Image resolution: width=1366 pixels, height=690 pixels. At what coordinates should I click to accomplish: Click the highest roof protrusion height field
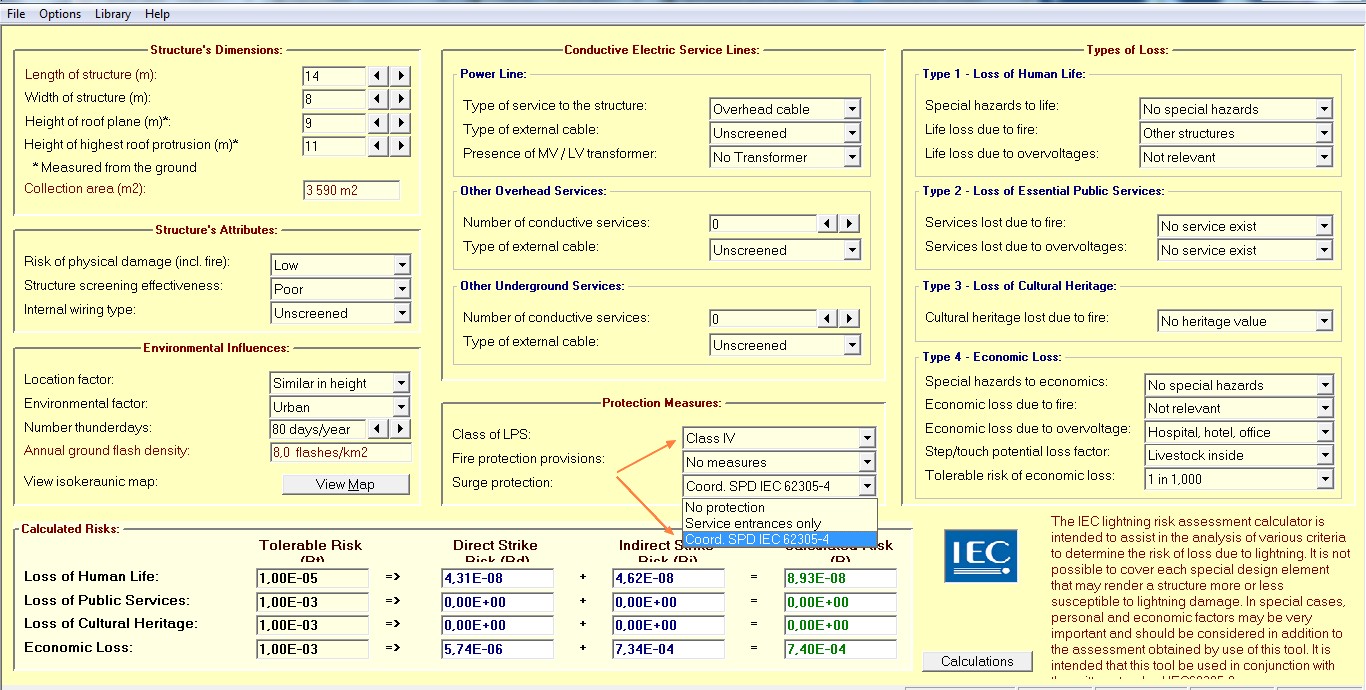coord(333,146)
